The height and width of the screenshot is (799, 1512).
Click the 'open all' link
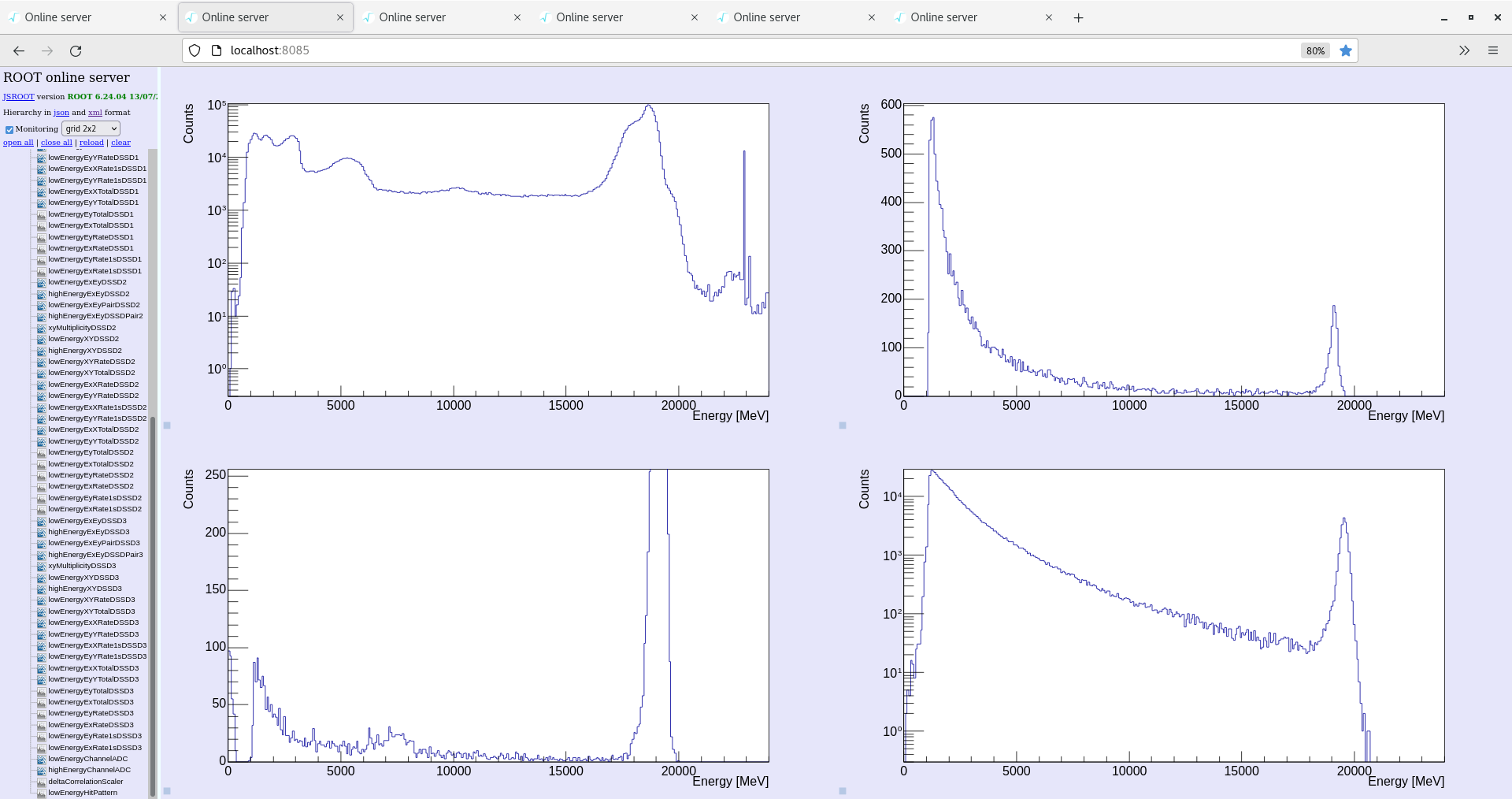(18, 143)
